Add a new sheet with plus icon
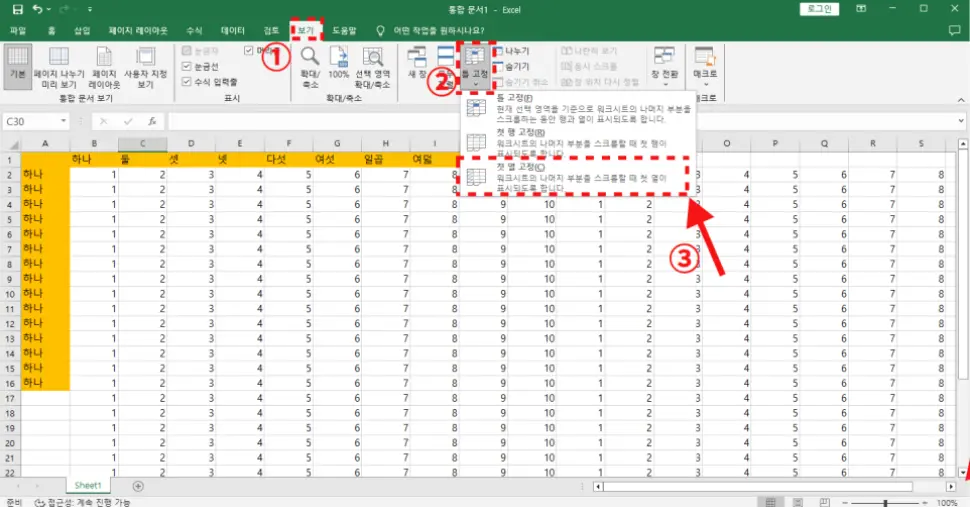970x507 pixels. [x=138, y=486]
